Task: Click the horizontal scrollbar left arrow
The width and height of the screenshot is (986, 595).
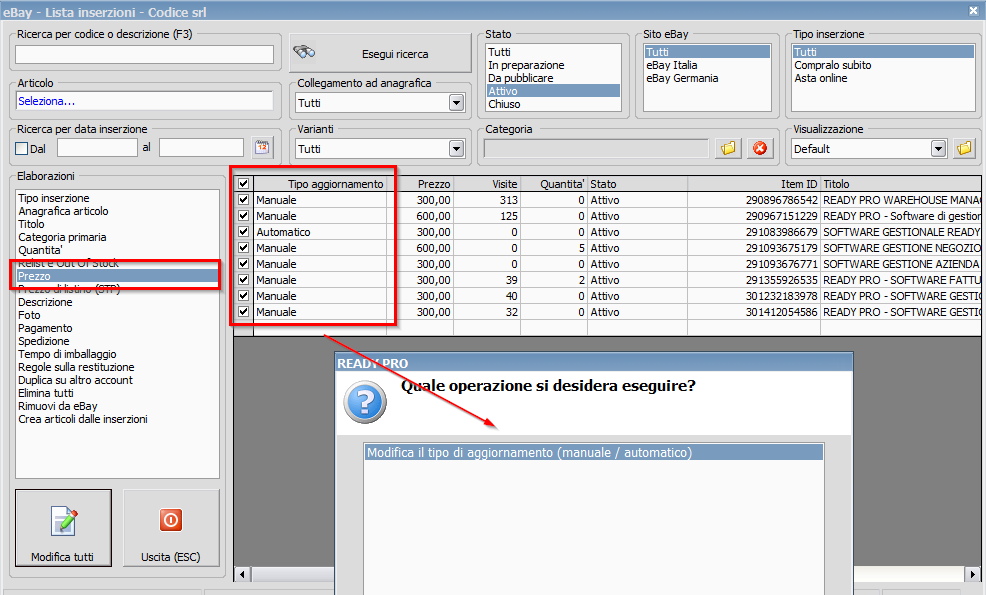Action: (242, 574)
